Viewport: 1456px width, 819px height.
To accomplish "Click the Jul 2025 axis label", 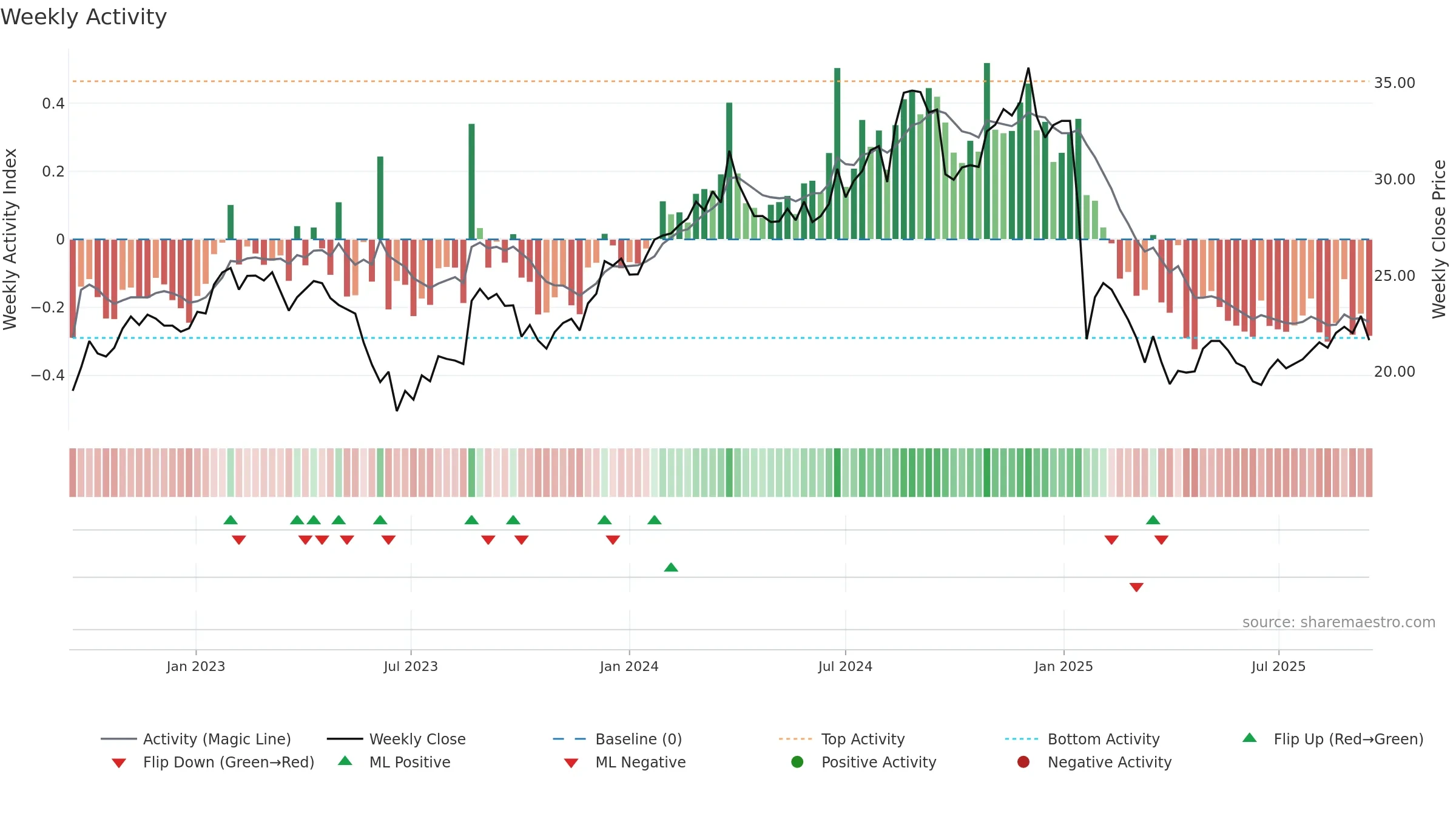I will pos(1278,666).
